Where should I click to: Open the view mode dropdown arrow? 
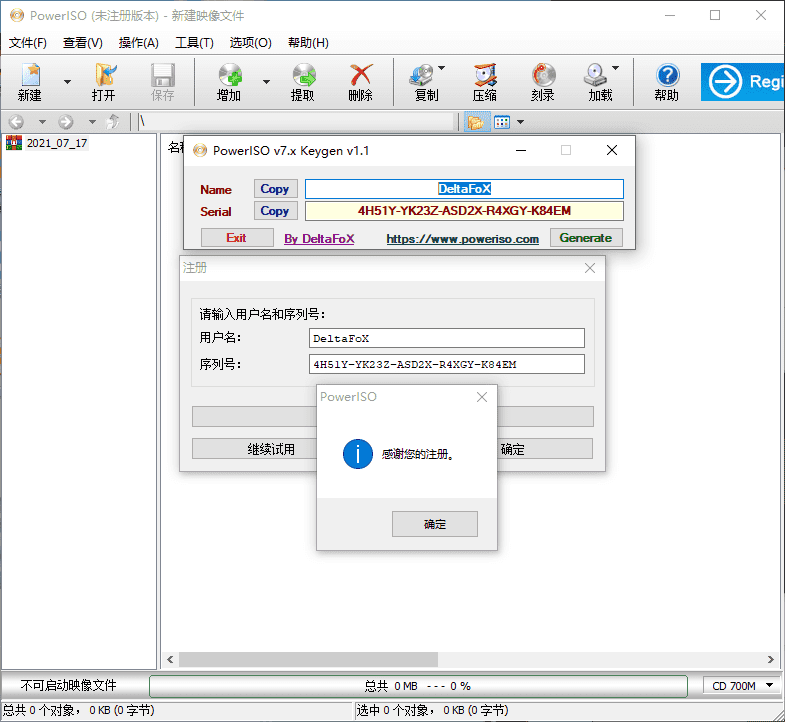pyautogui.click(x=520, y=122)
